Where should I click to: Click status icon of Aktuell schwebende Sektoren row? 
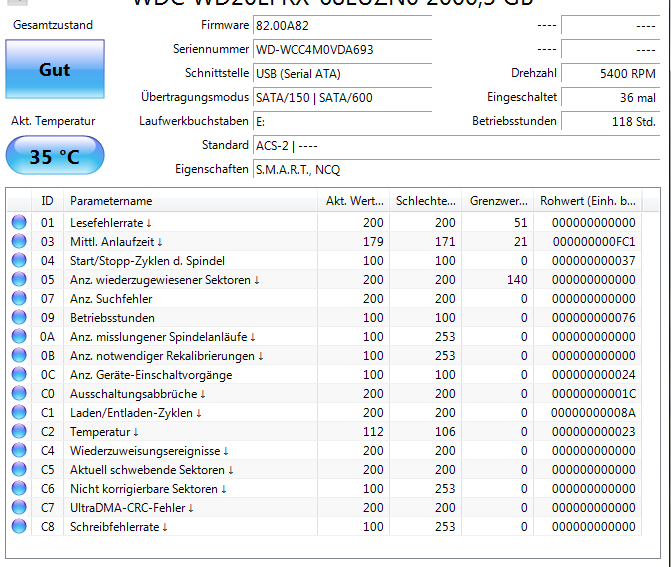[x=19, y=469]
